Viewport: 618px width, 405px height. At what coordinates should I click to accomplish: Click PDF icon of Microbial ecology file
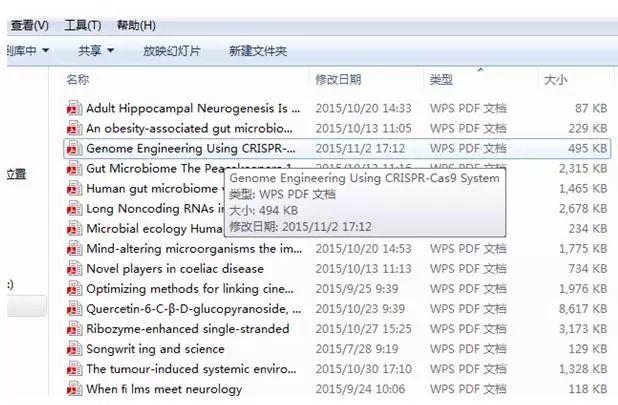pyautogui.click(x=74, y=229)
